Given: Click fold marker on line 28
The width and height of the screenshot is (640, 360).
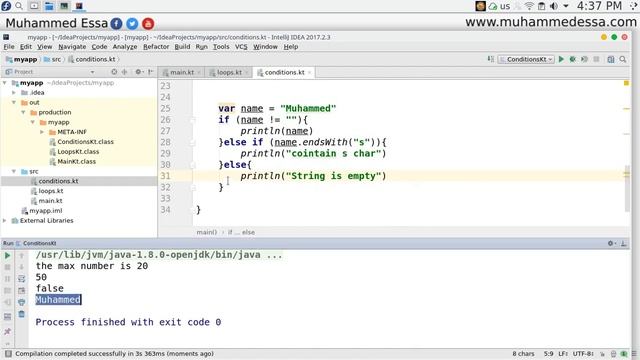Looking at the screenshot, I should (x=192, y=142).
